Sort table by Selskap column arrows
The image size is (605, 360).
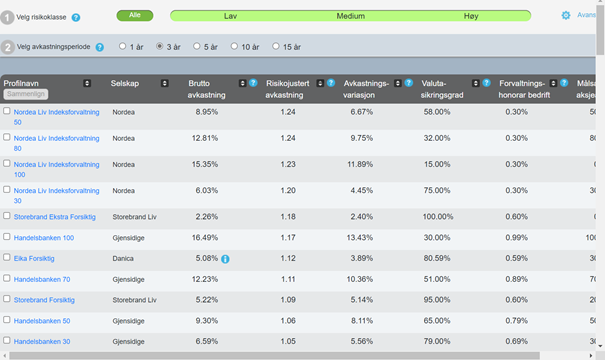coord(165,83)
